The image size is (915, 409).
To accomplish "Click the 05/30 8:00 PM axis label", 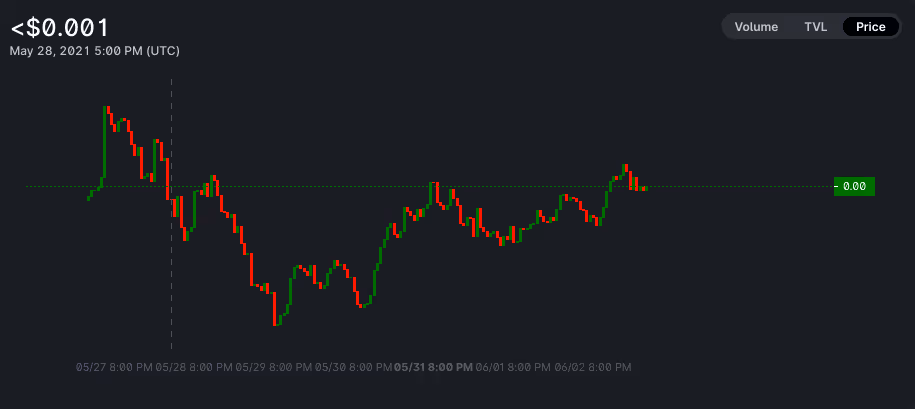I will 354,367.
